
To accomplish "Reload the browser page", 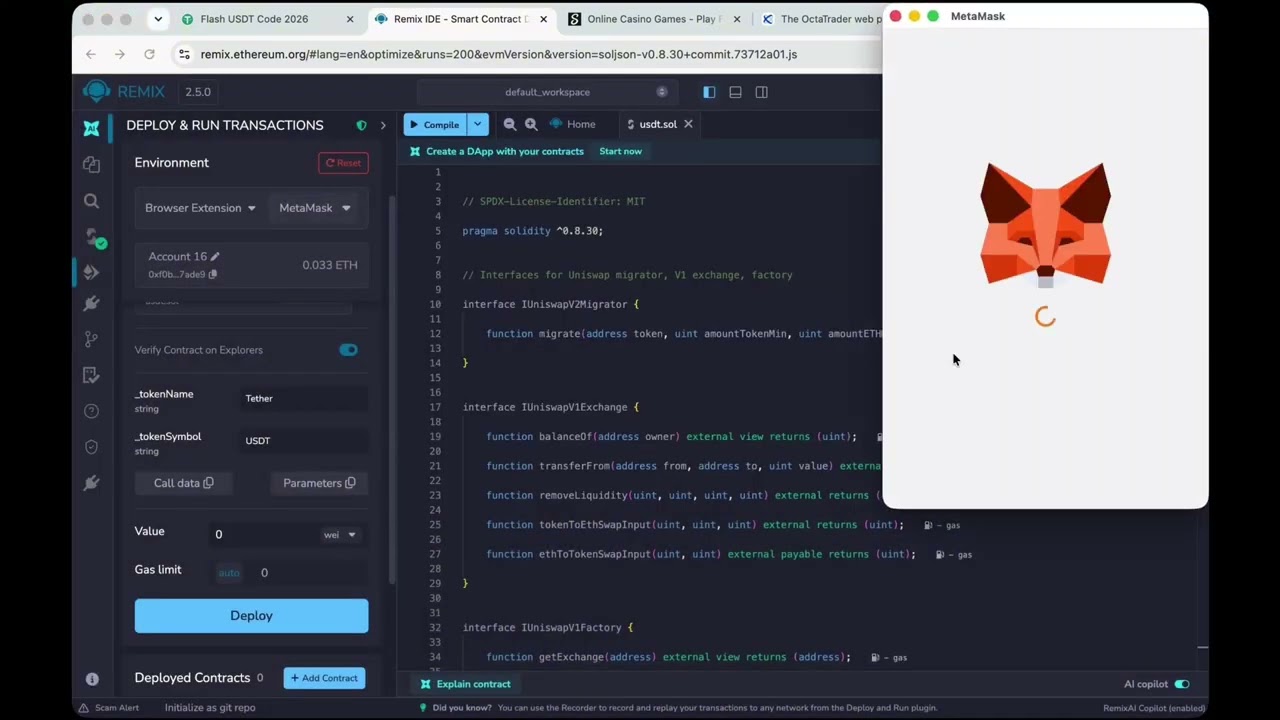I will pos(149,54).
